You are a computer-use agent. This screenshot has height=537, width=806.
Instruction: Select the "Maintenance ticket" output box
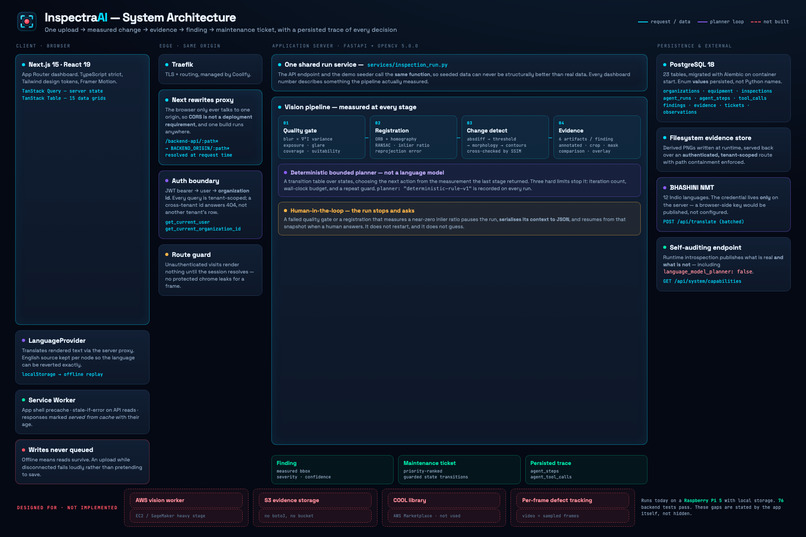459,470
